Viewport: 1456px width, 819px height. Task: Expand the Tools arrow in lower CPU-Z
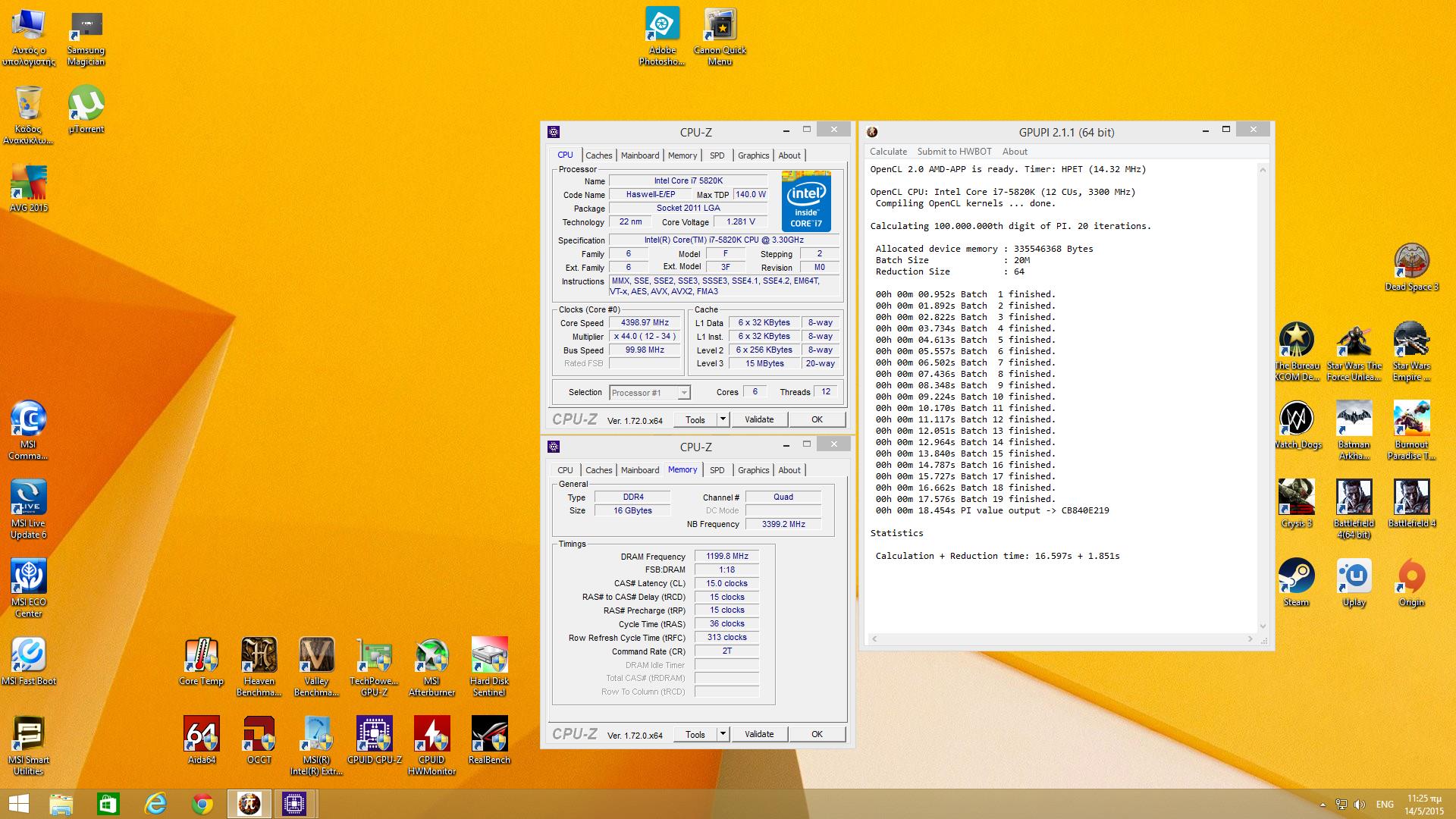tap(723, 734)
